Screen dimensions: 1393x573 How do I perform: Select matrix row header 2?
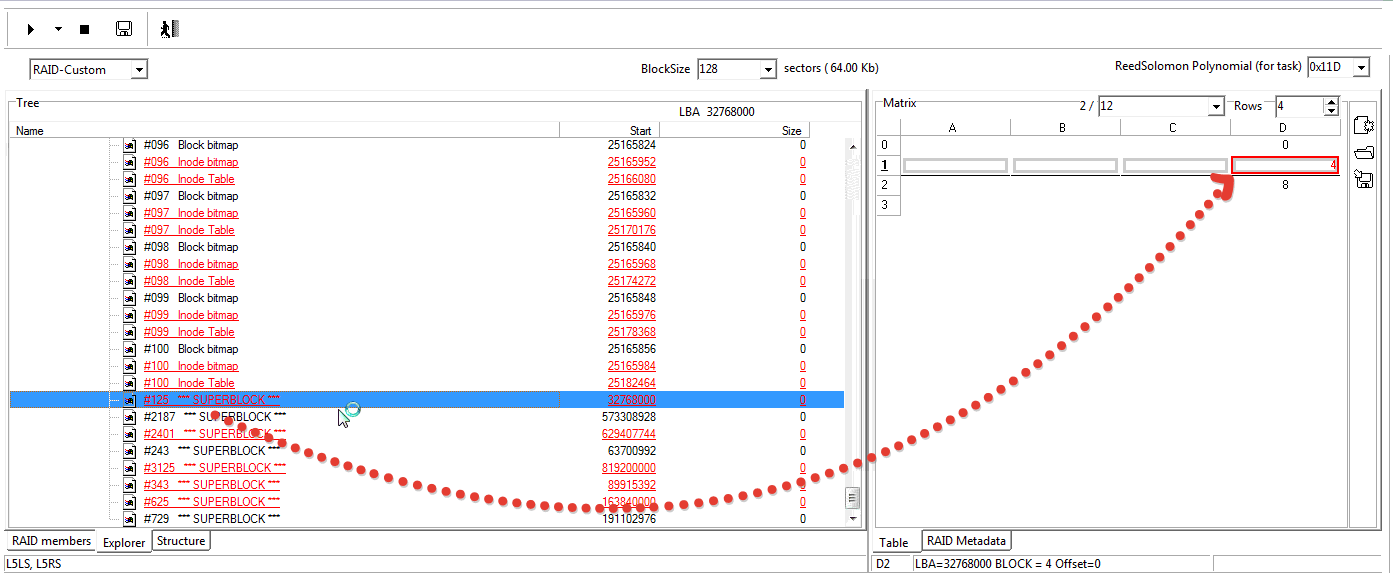tap(887, 185)
